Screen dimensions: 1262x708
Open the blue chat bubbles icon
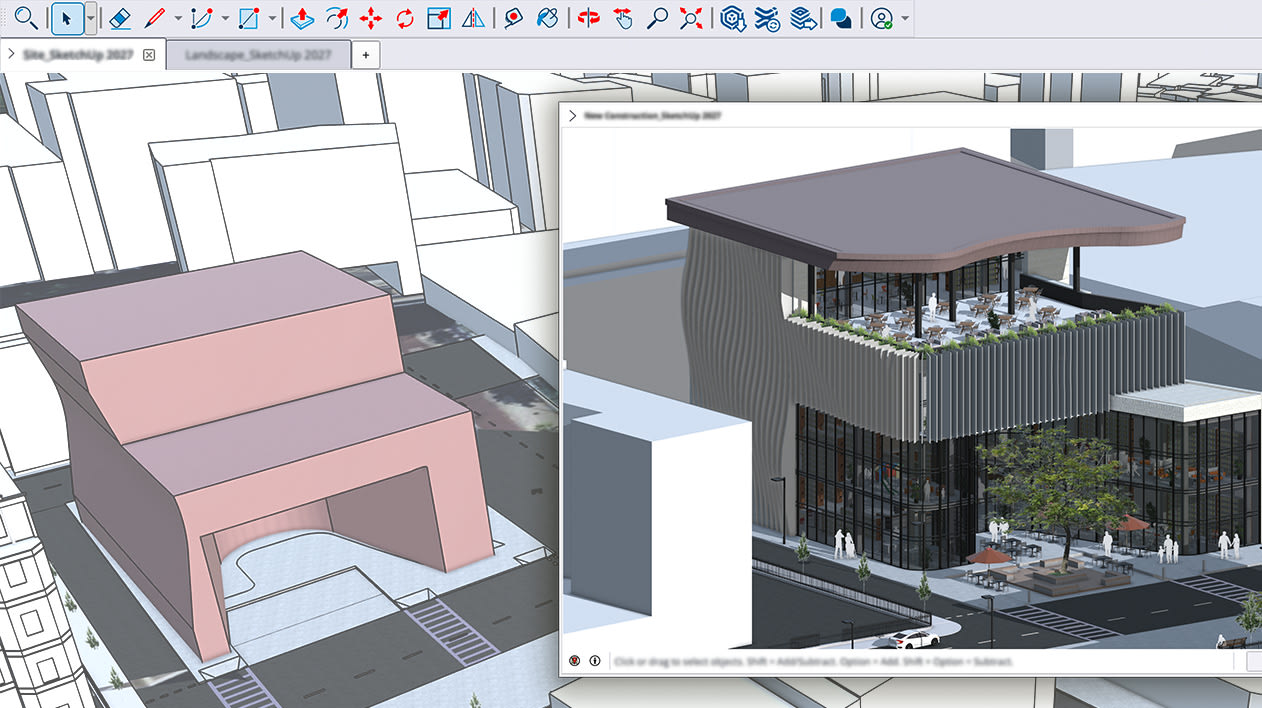(x=841, y=18)
